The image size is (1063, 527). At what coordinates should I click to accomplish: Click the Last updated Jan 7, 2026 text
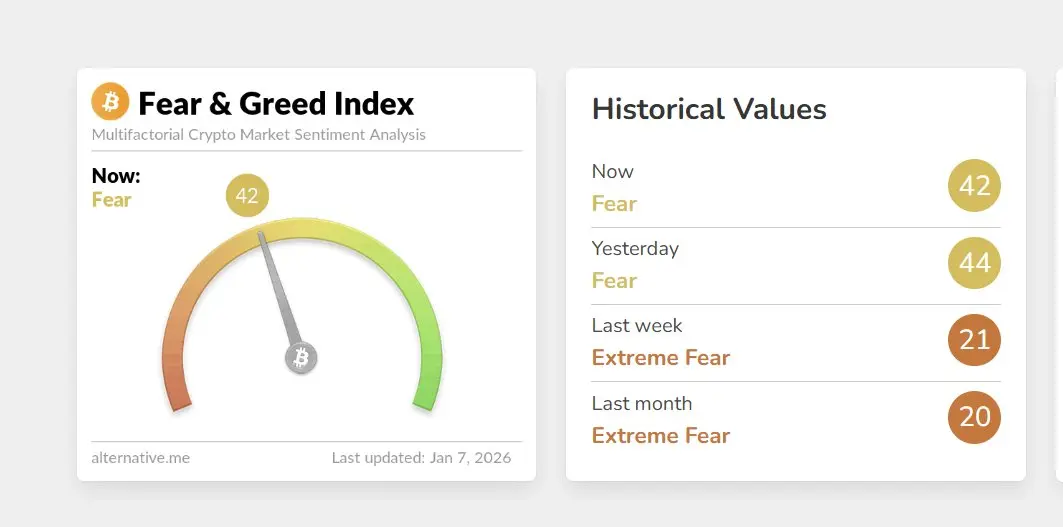tap(421, 458)
